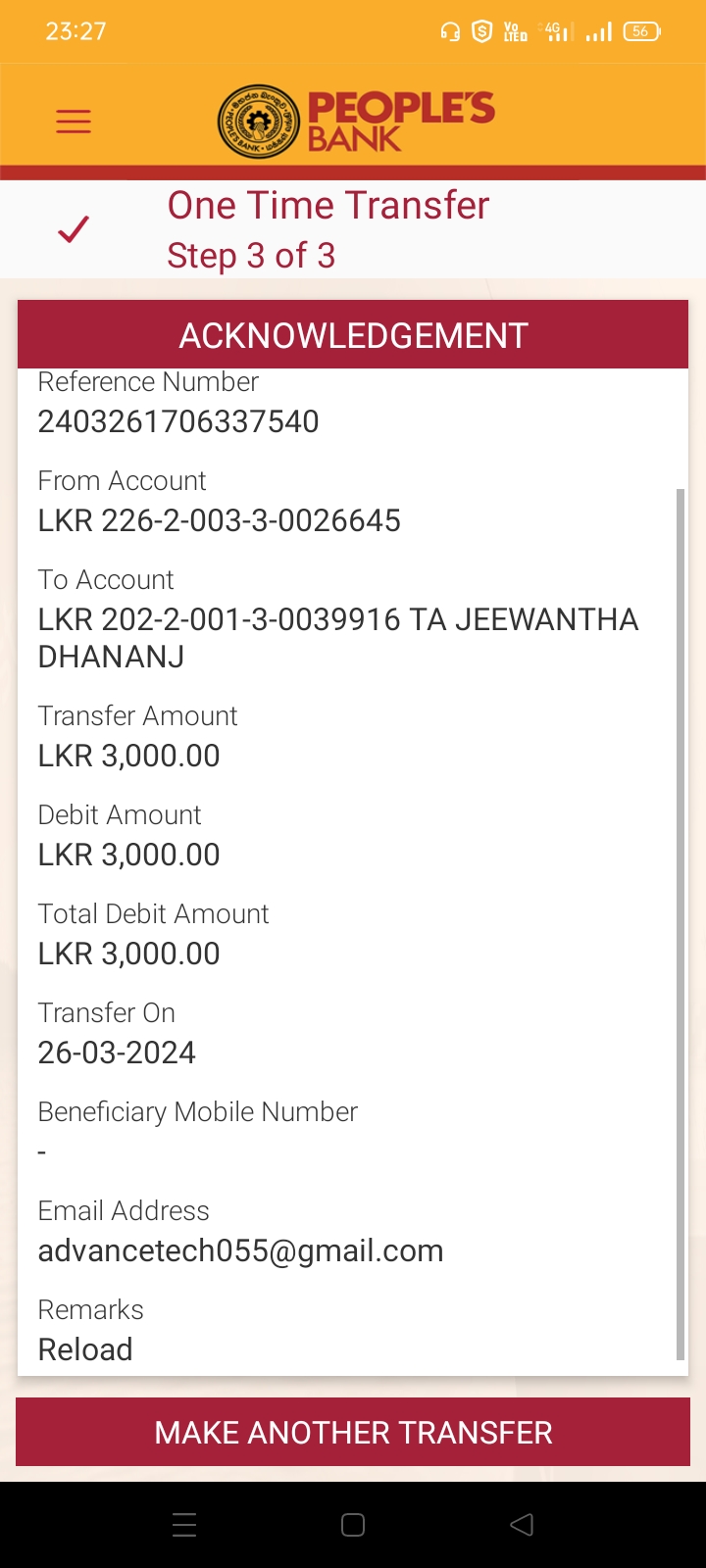Tap the status bar clock
The height and width of the screenshot is (1568, 706).
[76, 31]
